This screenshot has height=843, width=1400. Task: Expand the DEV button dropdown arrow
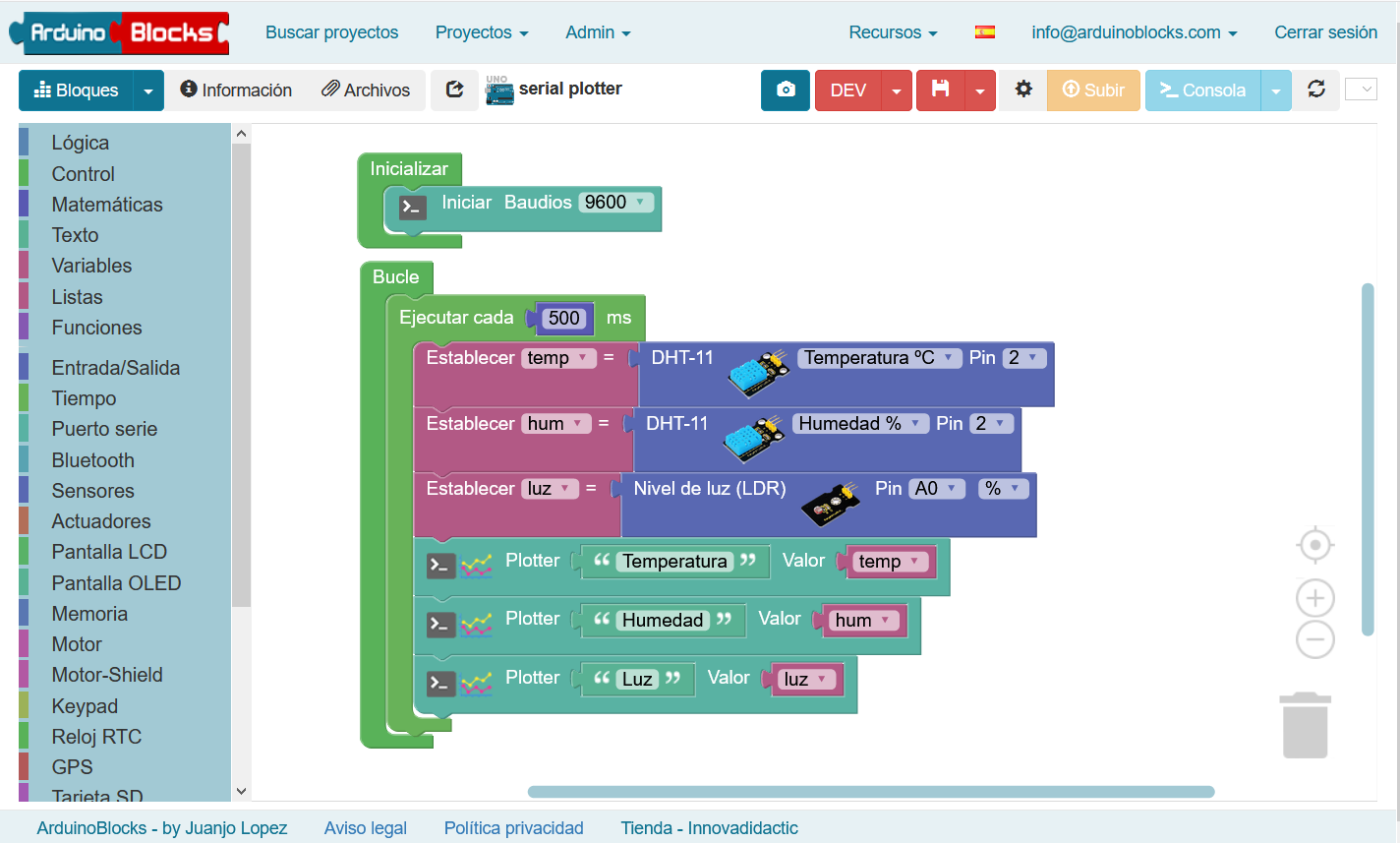click(x=897, y=90)
